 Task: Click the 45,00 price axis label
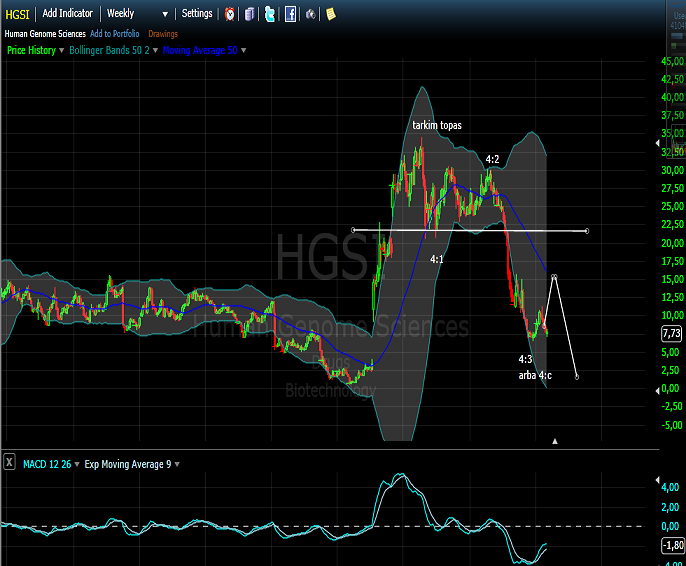point(673,61)
